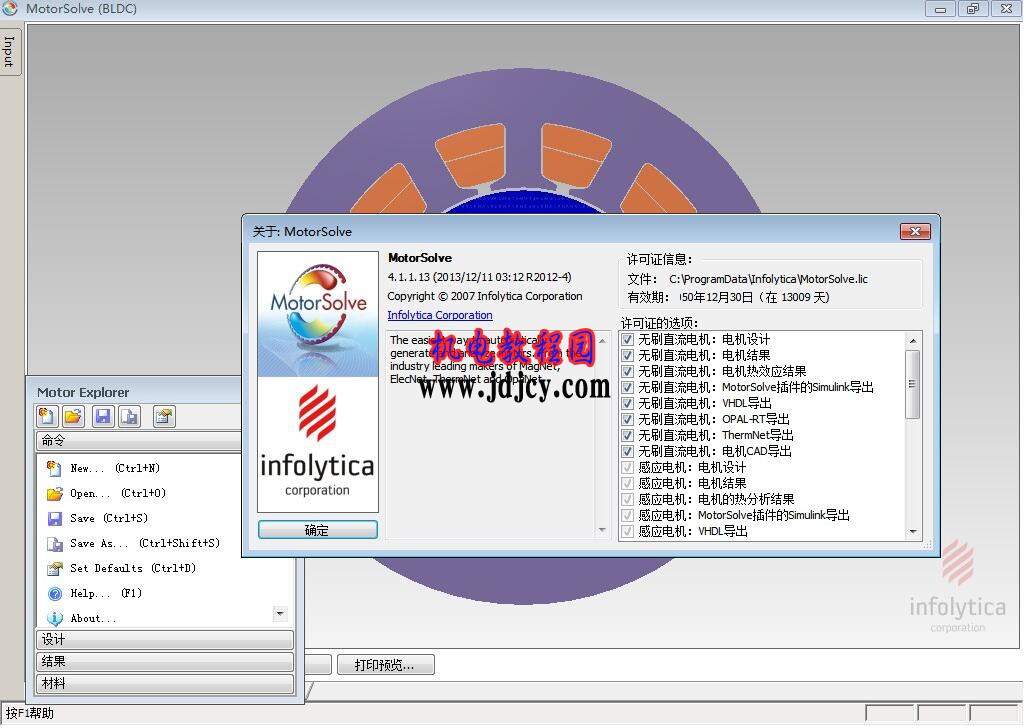Viewport: 1026px width, 728px height.
Task: Open the About... command
Action: 82,618
